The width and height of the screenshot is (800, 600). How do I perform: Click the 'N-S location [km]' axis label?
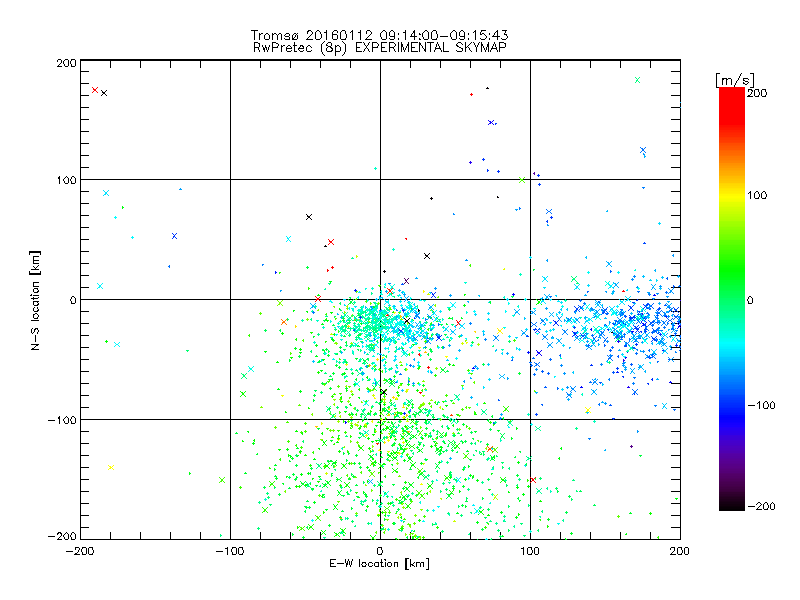tap(35, 300)
